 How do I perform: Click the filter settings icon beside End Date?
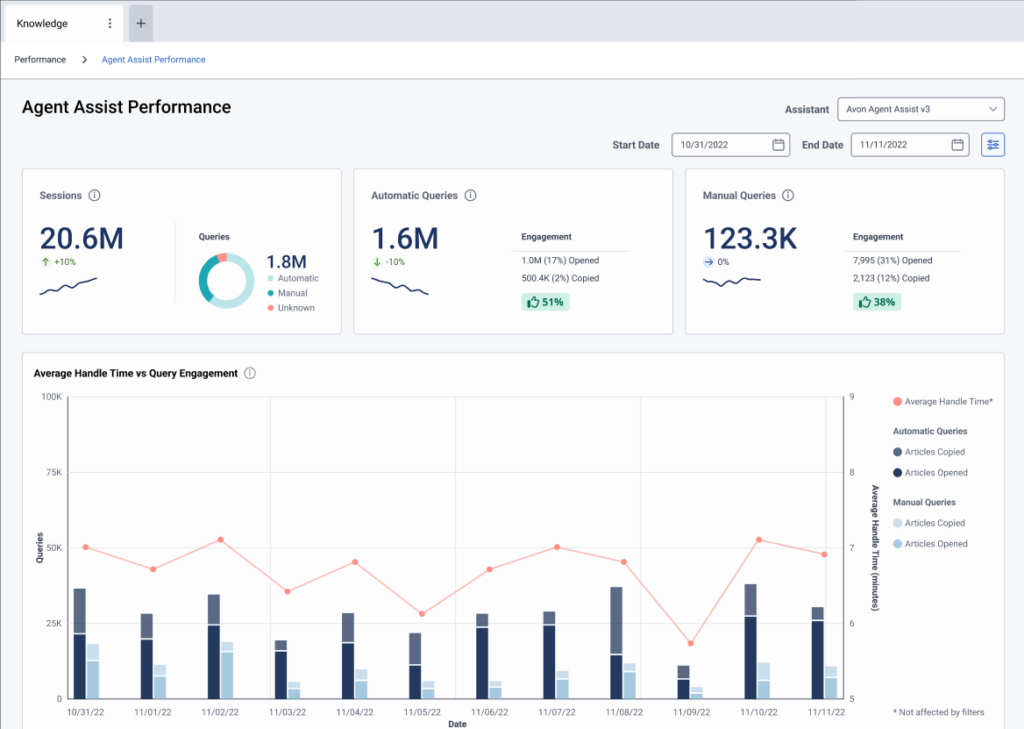pos(992,144)
